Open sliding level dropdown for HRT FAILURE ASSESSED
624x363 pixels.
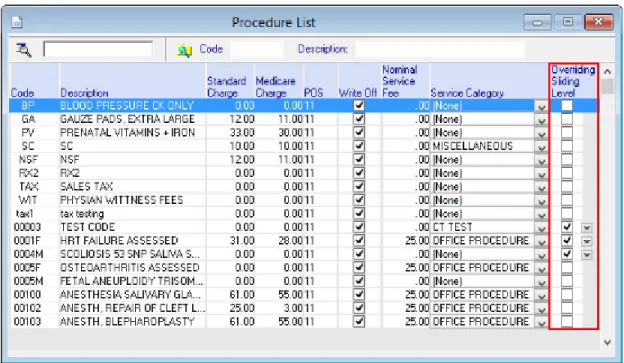586,241
